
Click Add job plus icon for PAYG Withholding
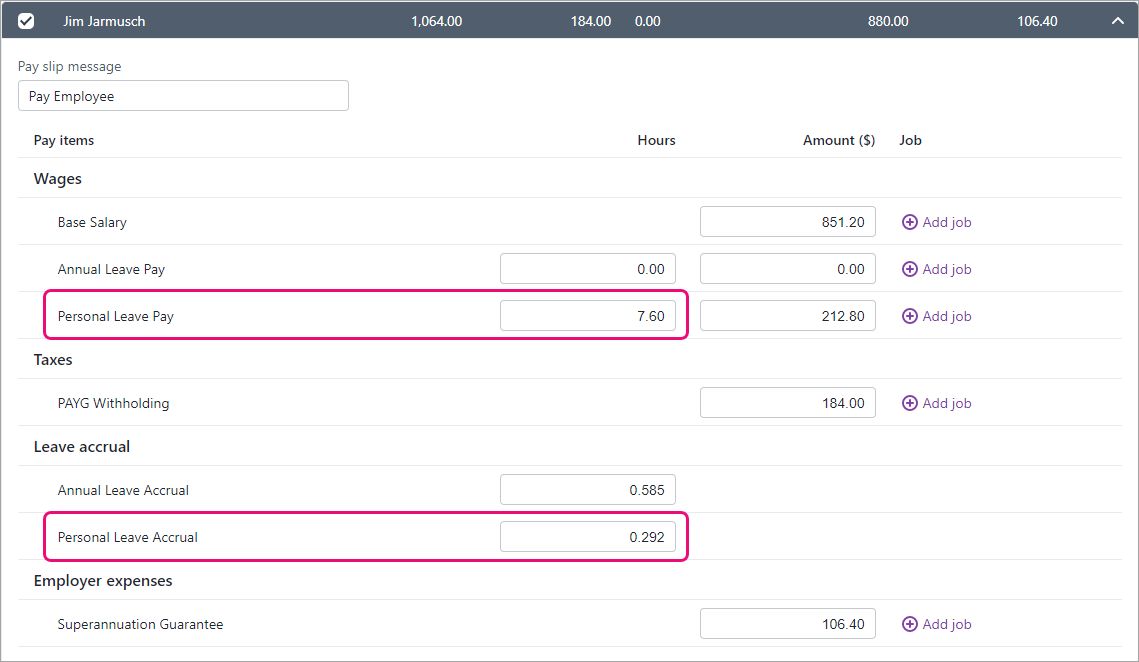(x=909, y=403)
